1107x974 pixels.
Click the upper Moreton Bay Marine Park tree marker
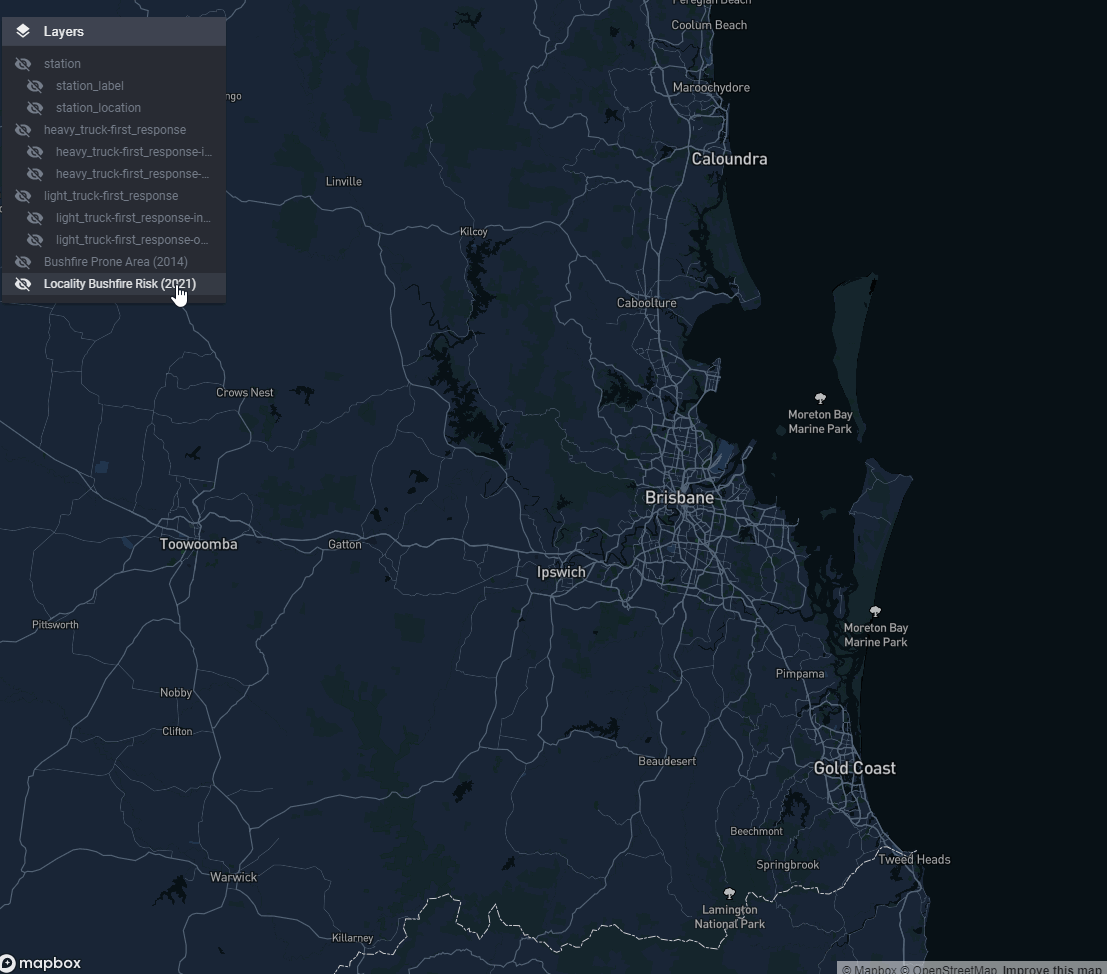pyautogui.click(x=820, y=398)
